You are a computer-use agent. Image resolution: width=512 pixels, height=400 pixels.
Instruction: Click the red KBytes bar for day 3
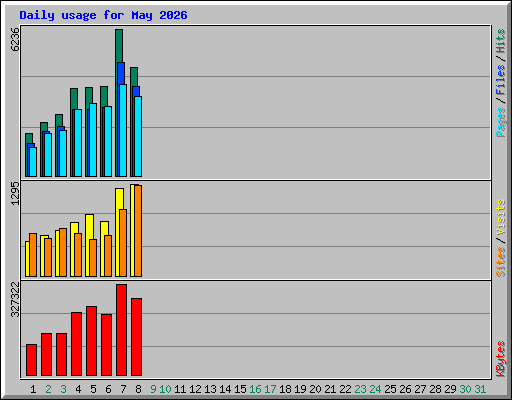click(61, 354)
